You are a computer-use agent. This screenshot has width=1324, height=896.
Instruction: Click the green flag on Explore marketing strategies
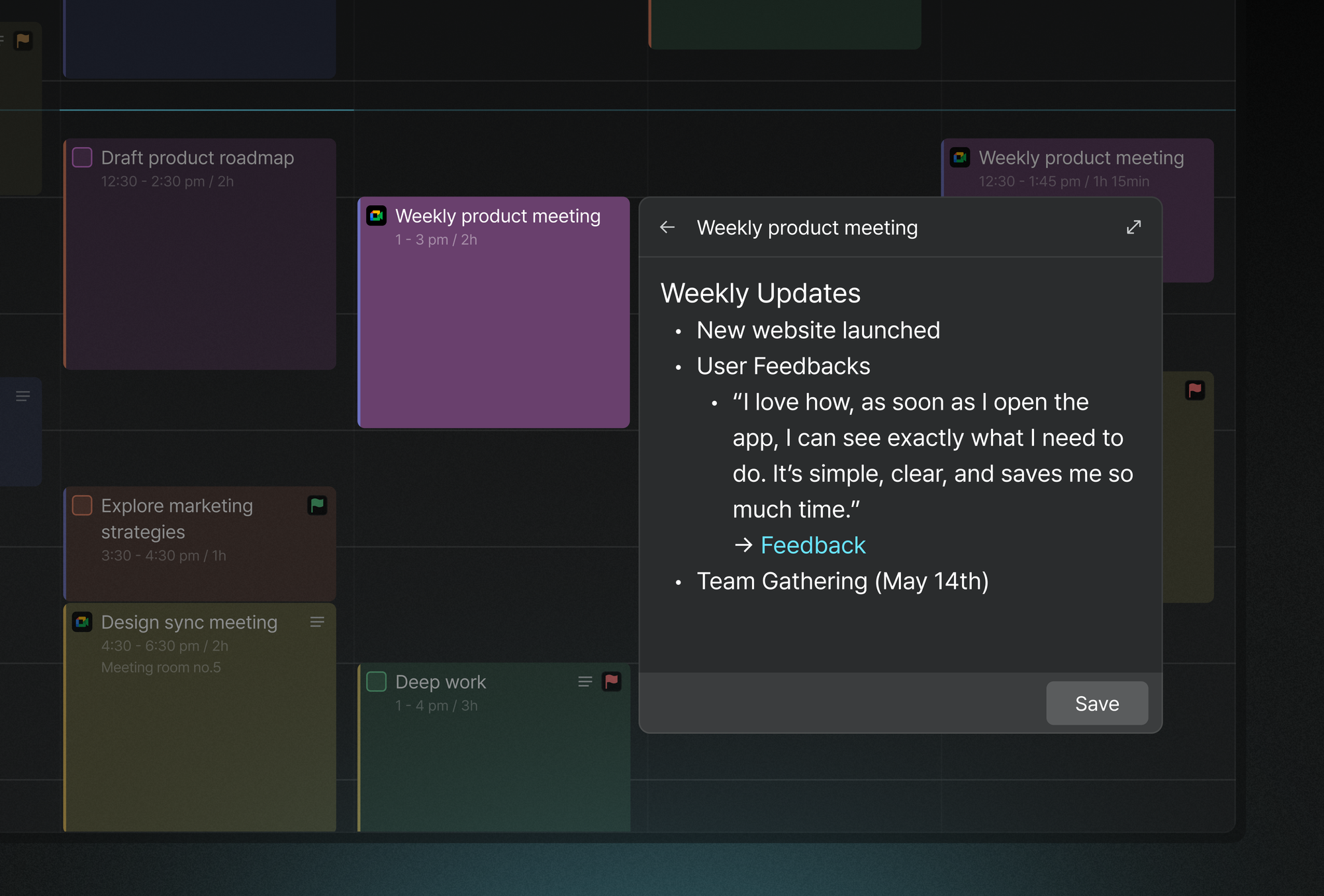click(x=318, y=506)
